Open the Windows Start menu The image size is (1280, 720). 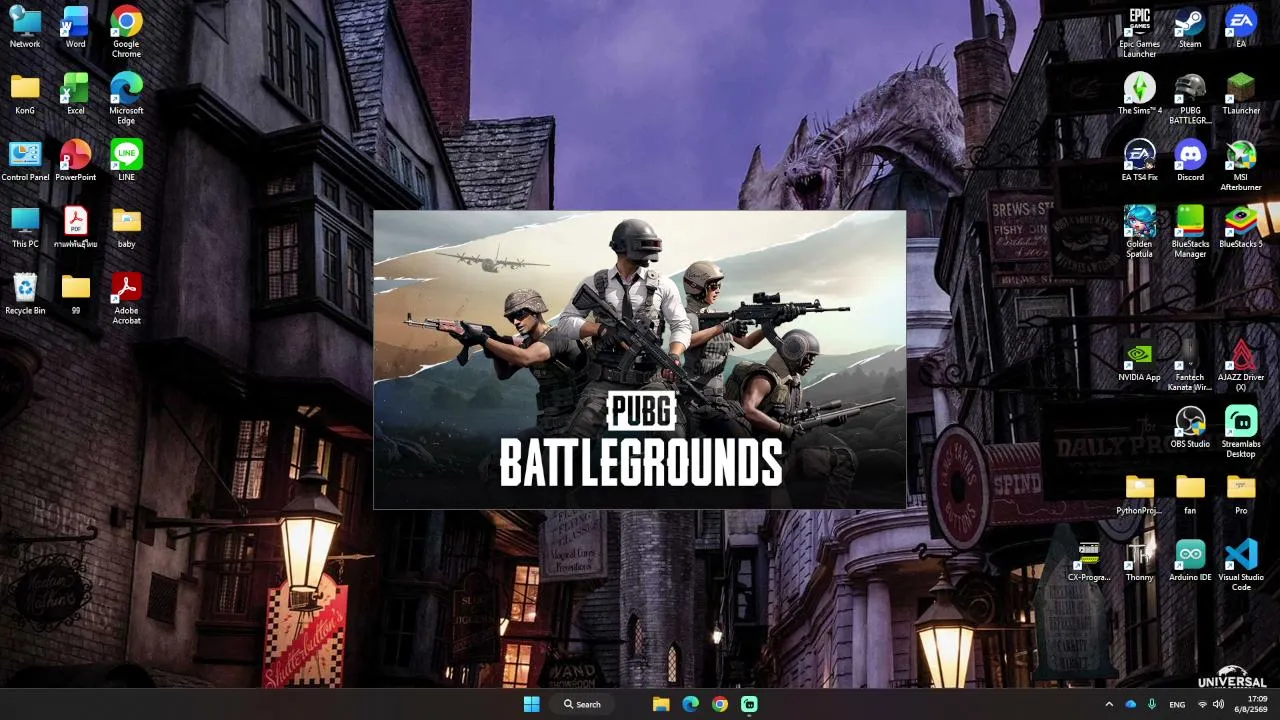531,704
